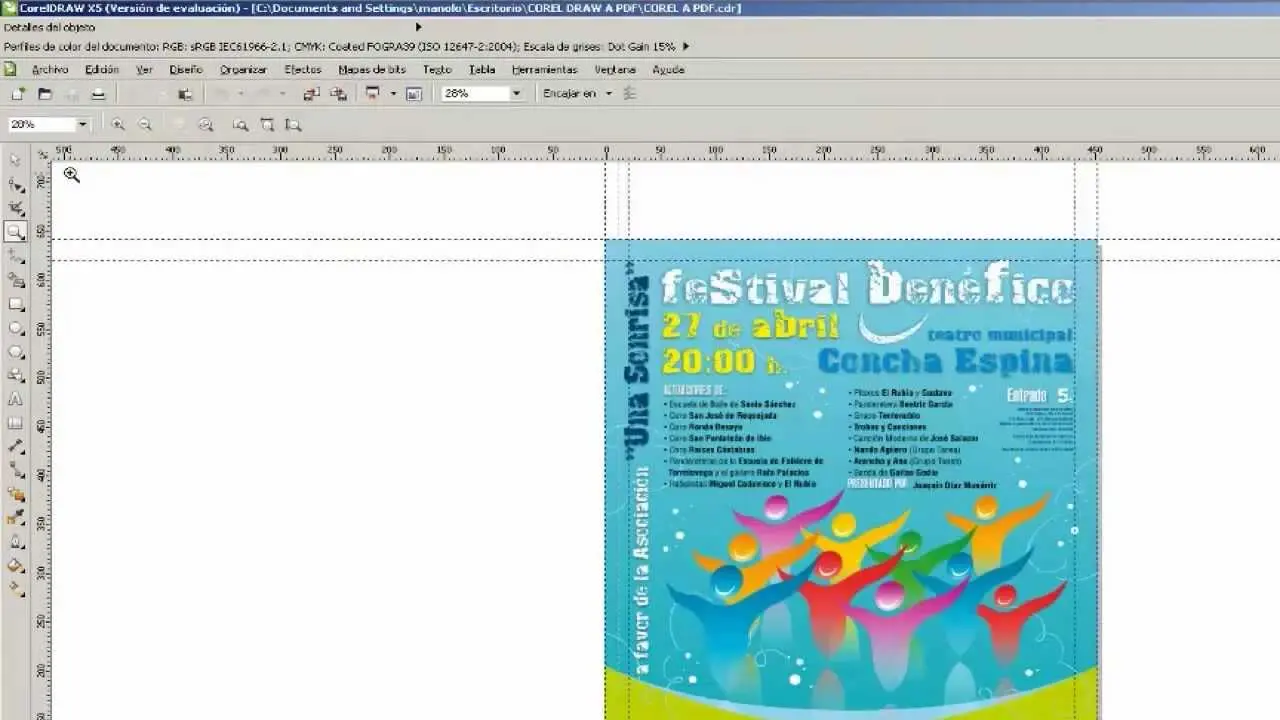
Task: Click the Zoom to page icon
Action: pos(240,125)
